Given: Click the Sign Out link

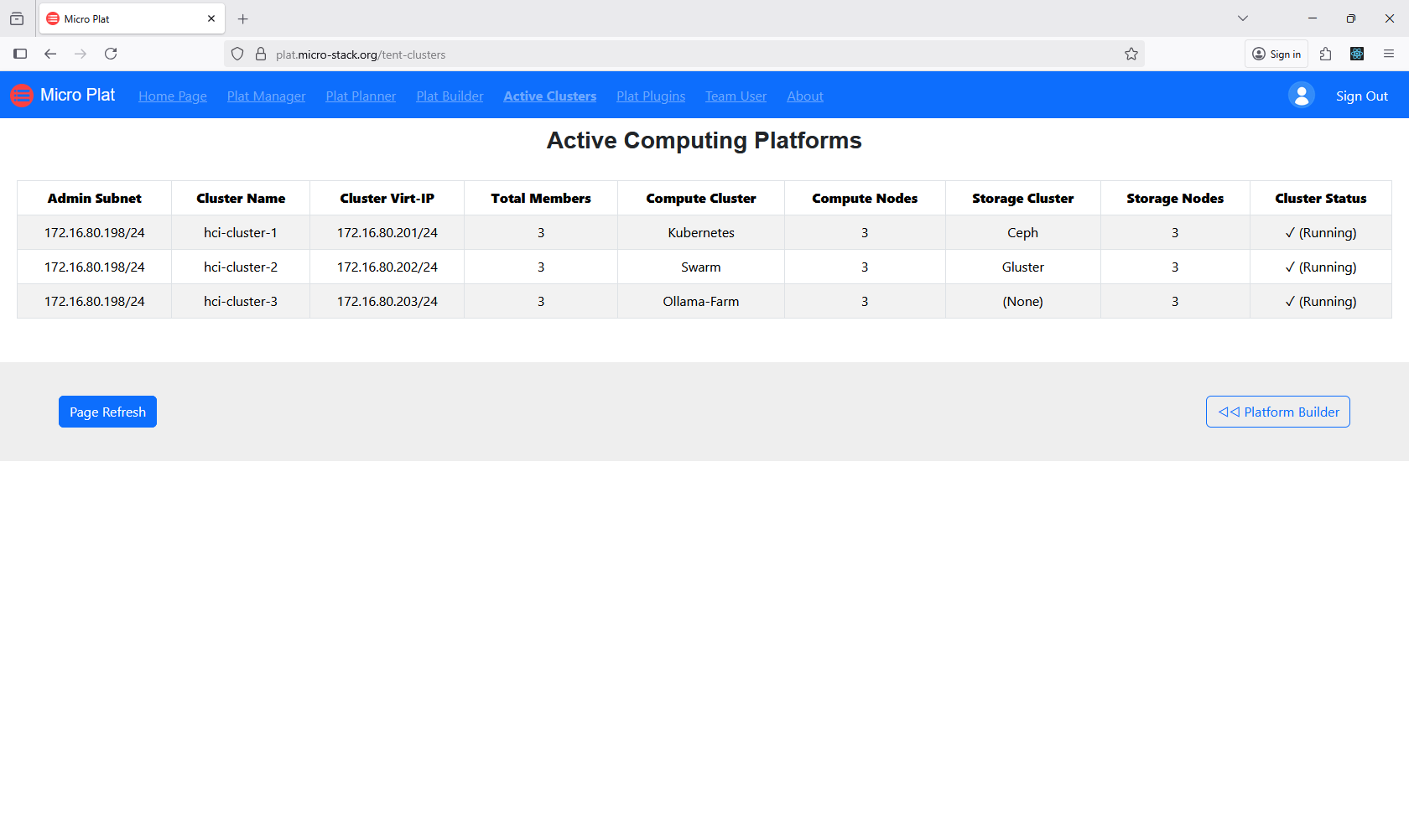Looking at the screenshot, I should pos(1361,96).
